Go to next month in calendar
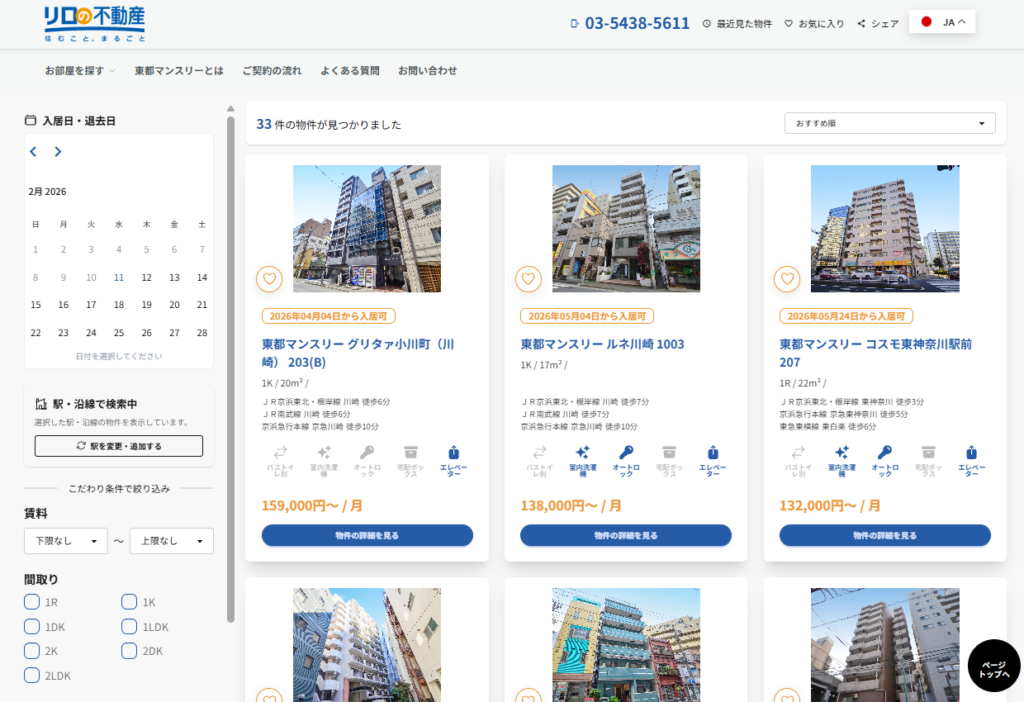The width and height of the screenshot is (1024, 702). (58, 152)
